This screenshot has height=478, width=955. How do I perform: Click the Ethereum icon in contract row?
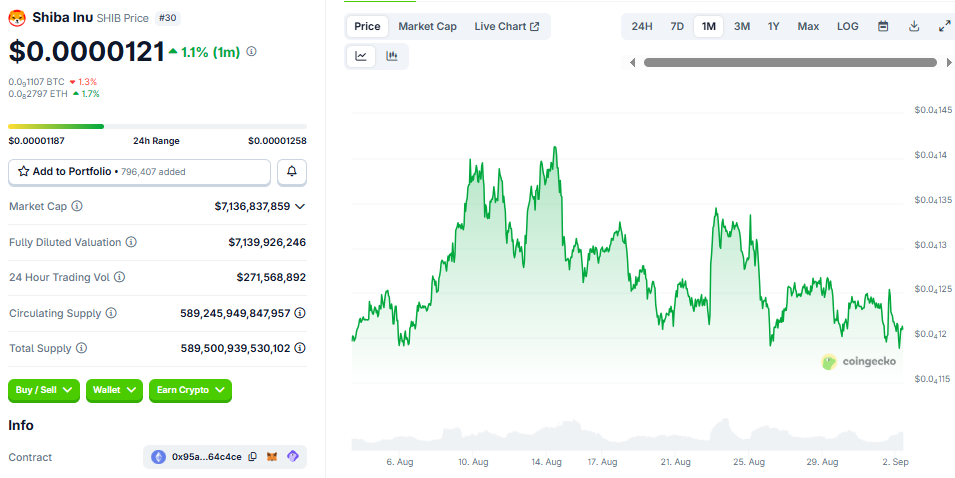[x=158, y=457]
